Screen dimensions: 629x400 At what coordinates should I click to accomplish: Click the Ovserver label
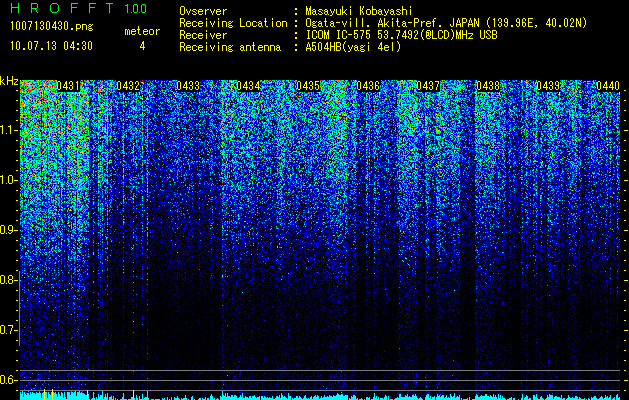[x=203, y=11]
